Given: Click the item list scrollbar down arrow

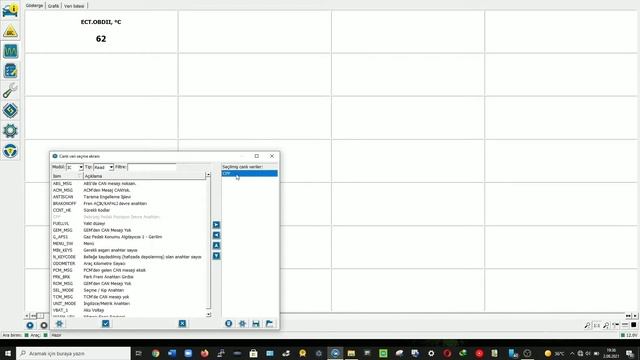Looking at the screenshot, I should pyautogui.click(x=209, y=314).
